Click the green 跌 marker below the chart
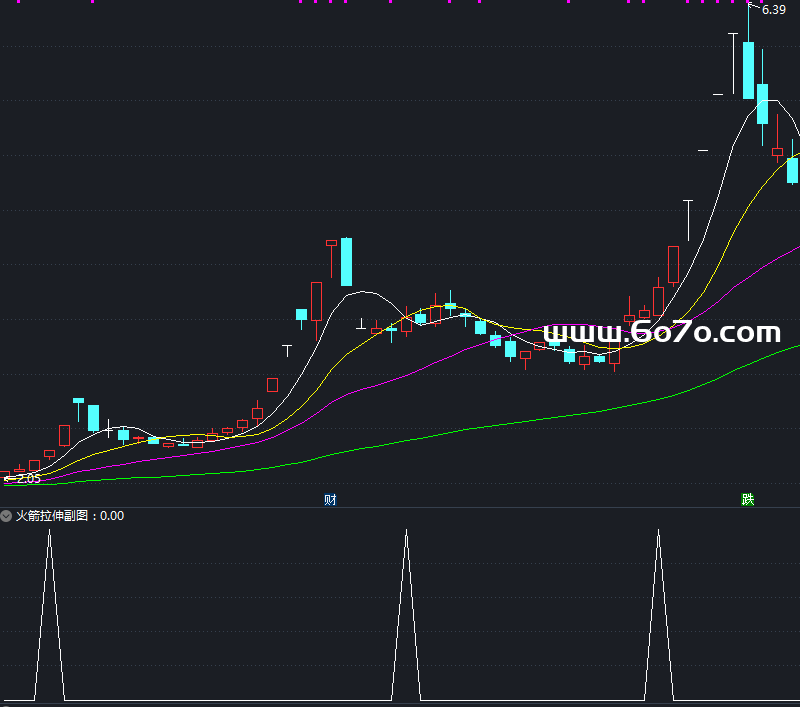Screen dimensions: 800x707 [x=747, y=499]
